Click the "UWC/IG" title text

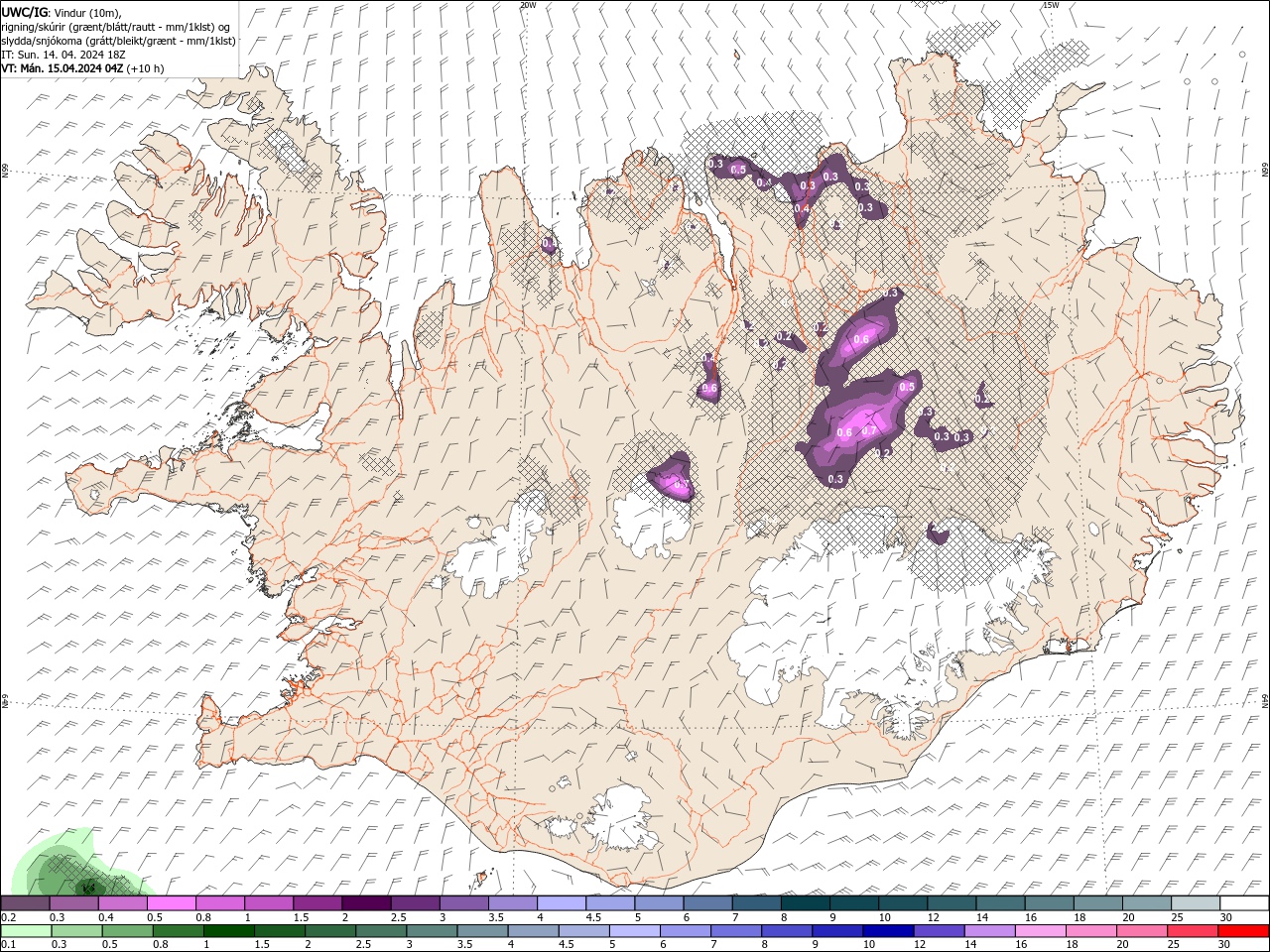25,11
